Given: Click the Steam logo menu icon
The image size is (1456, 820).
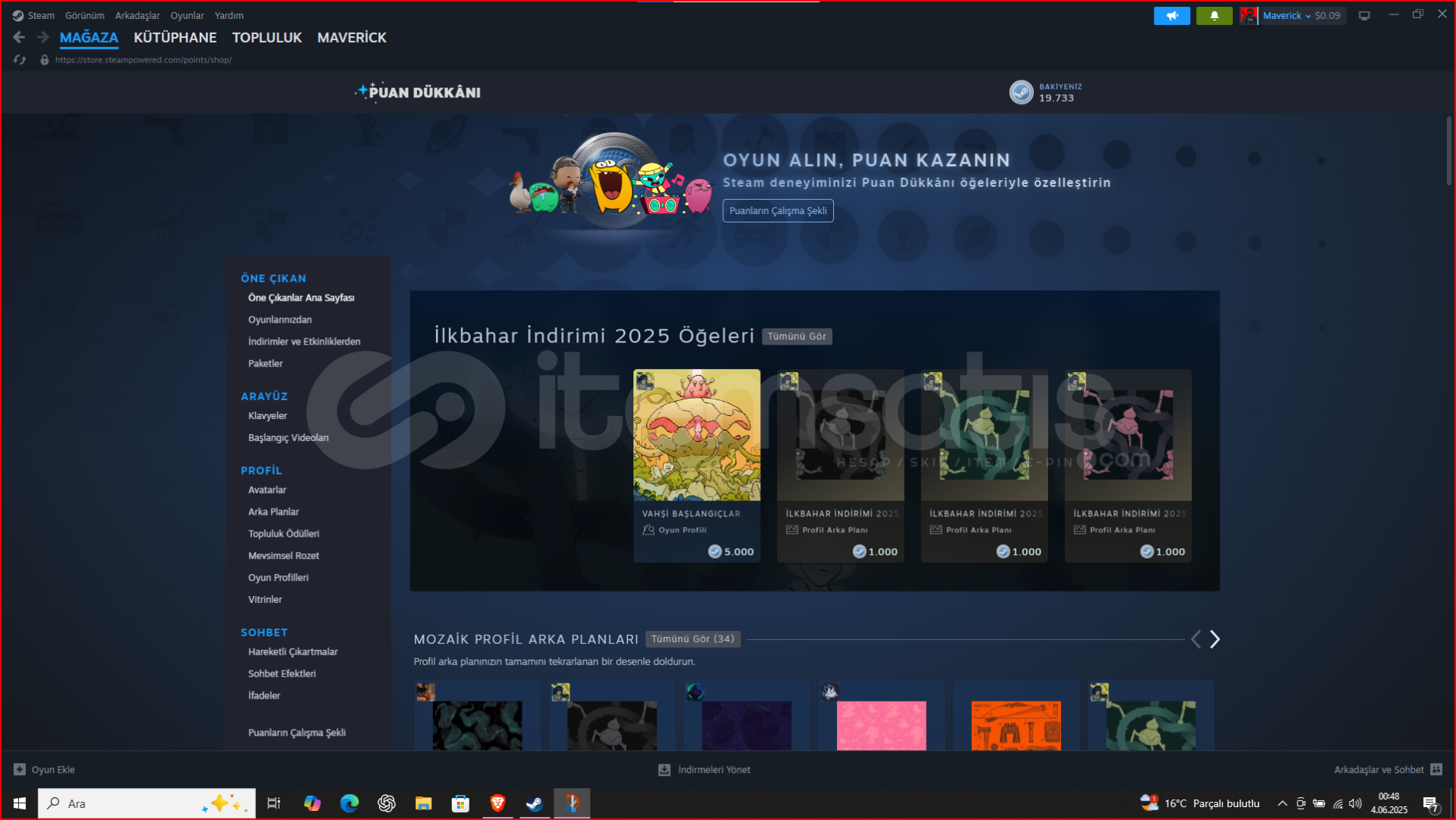Looking at the screenshot, I should pos(17,15).
